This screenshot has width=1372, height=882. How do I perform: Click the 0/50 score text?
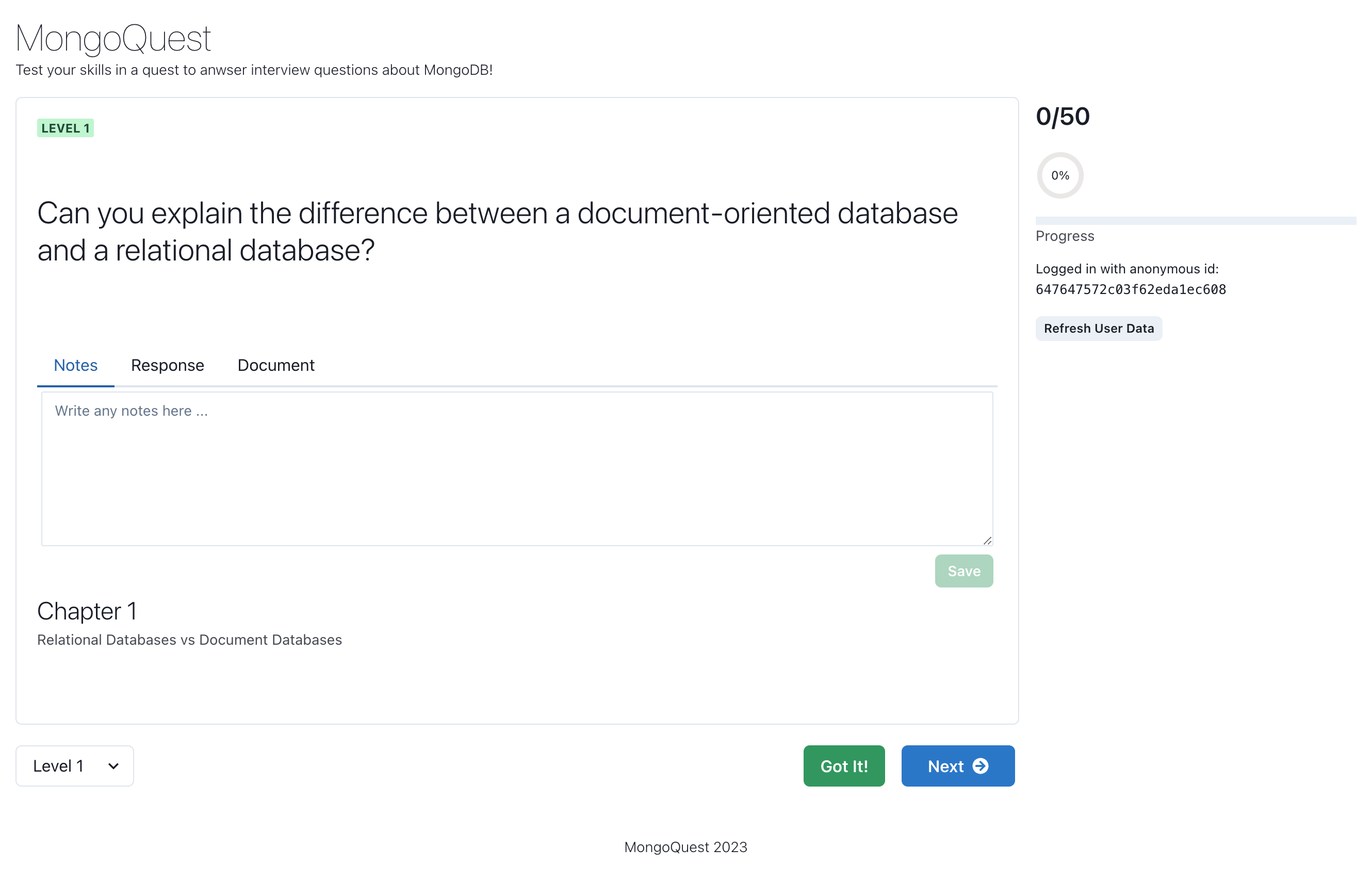tap(1062, 116)
